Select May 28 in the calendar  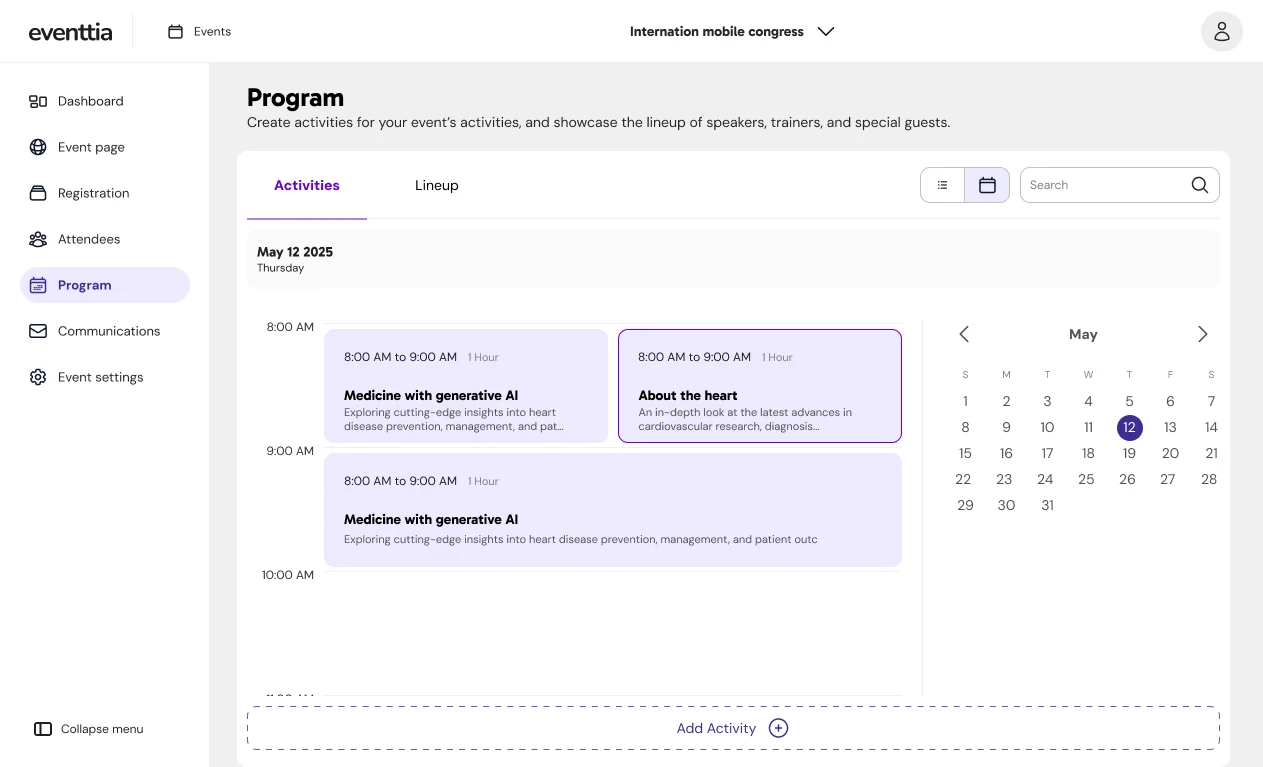point(1209,479)
